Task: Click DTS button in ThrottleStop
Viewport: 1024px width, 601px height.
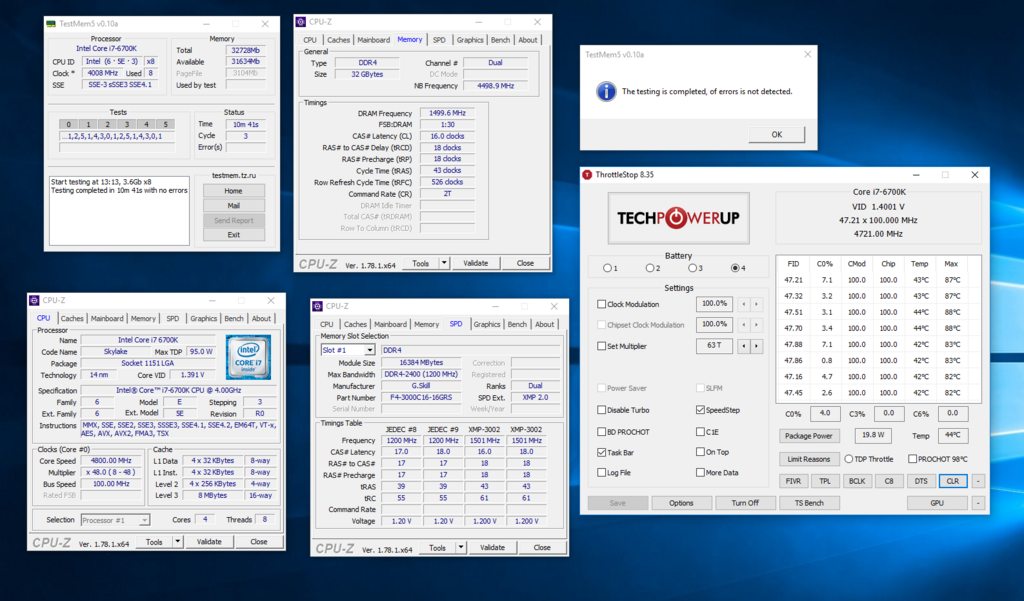Action: click(x=921, y=481)
